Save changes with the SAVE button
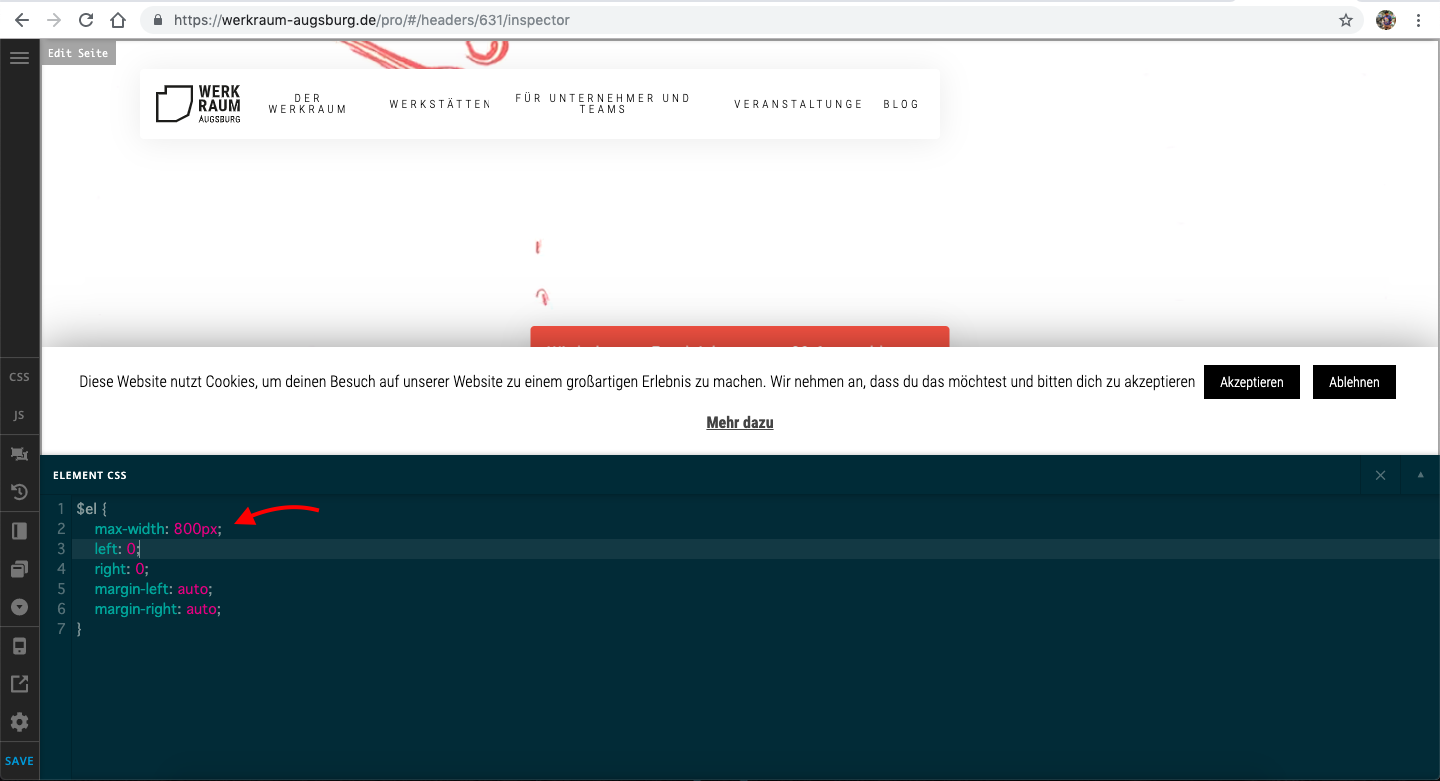The width and height of the screenshot is (1440, 781). (19, 761)
